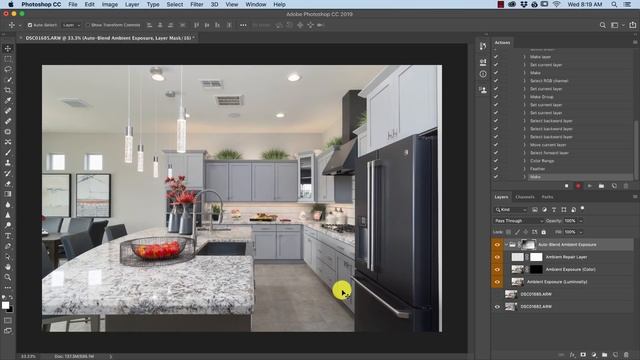Open the layer Kind filter dropdown

tap(511, 210)
